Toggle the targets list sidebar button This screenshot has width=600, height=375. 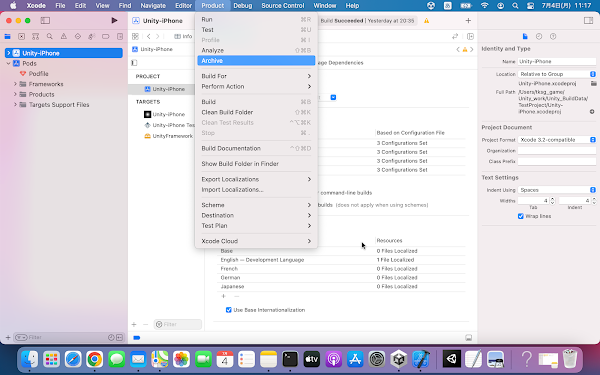[134, 63]
